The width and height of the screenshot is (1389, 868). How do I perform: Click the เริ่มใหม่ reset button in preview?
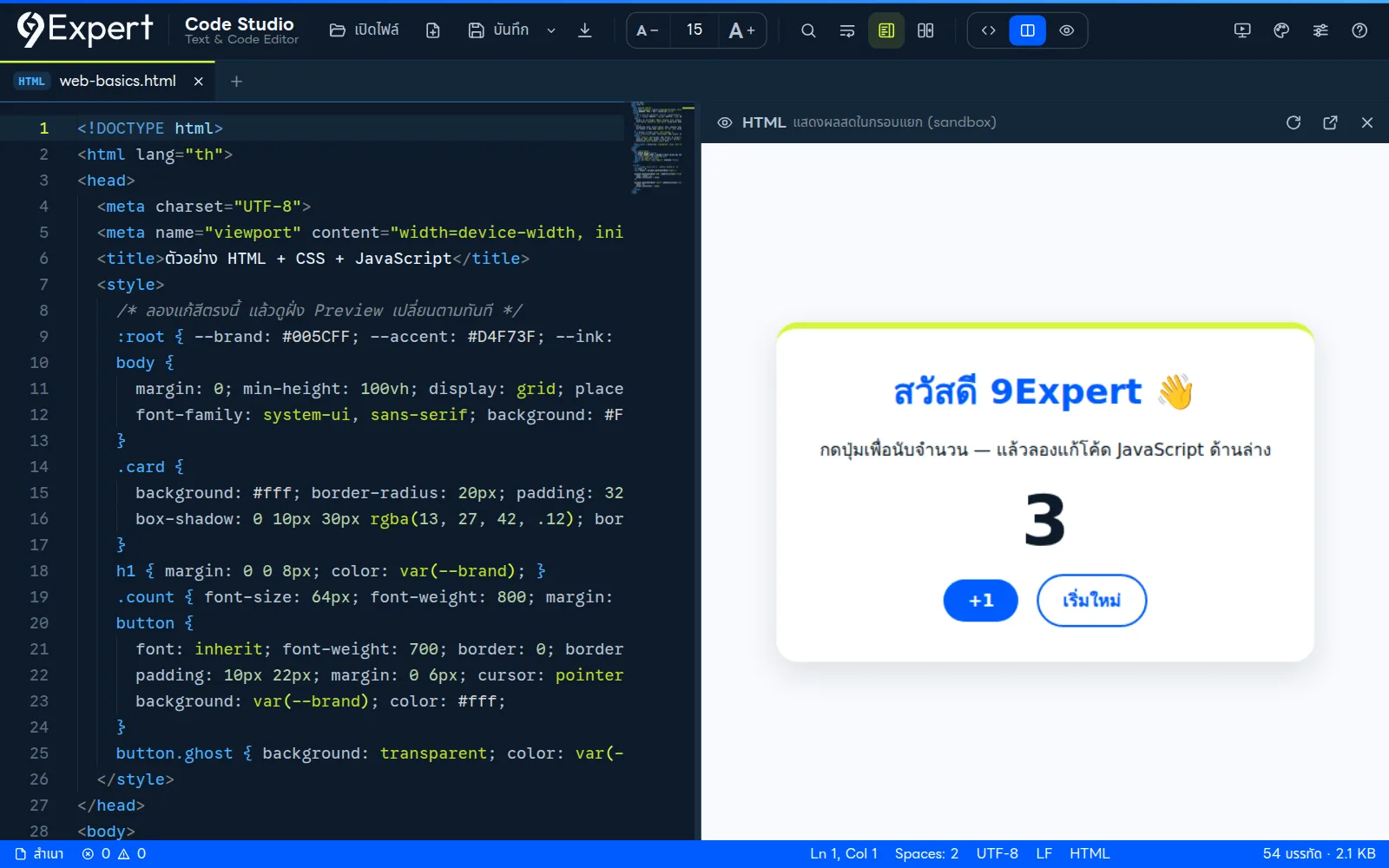pos(1092,601)
